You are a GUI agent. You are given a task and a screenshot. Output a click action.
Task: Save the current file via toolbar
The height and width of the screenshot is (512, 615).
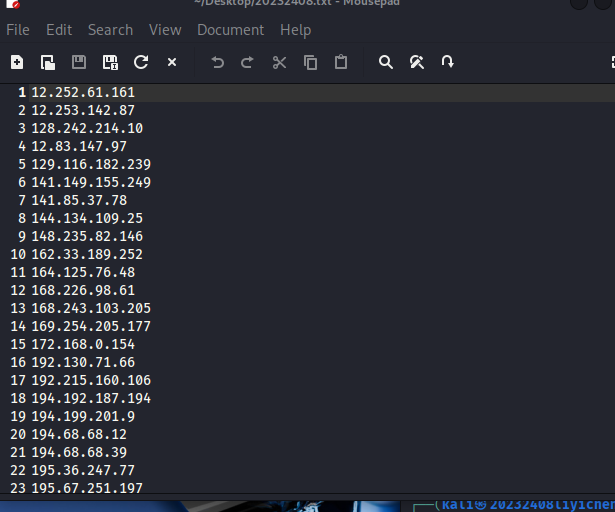79,62
